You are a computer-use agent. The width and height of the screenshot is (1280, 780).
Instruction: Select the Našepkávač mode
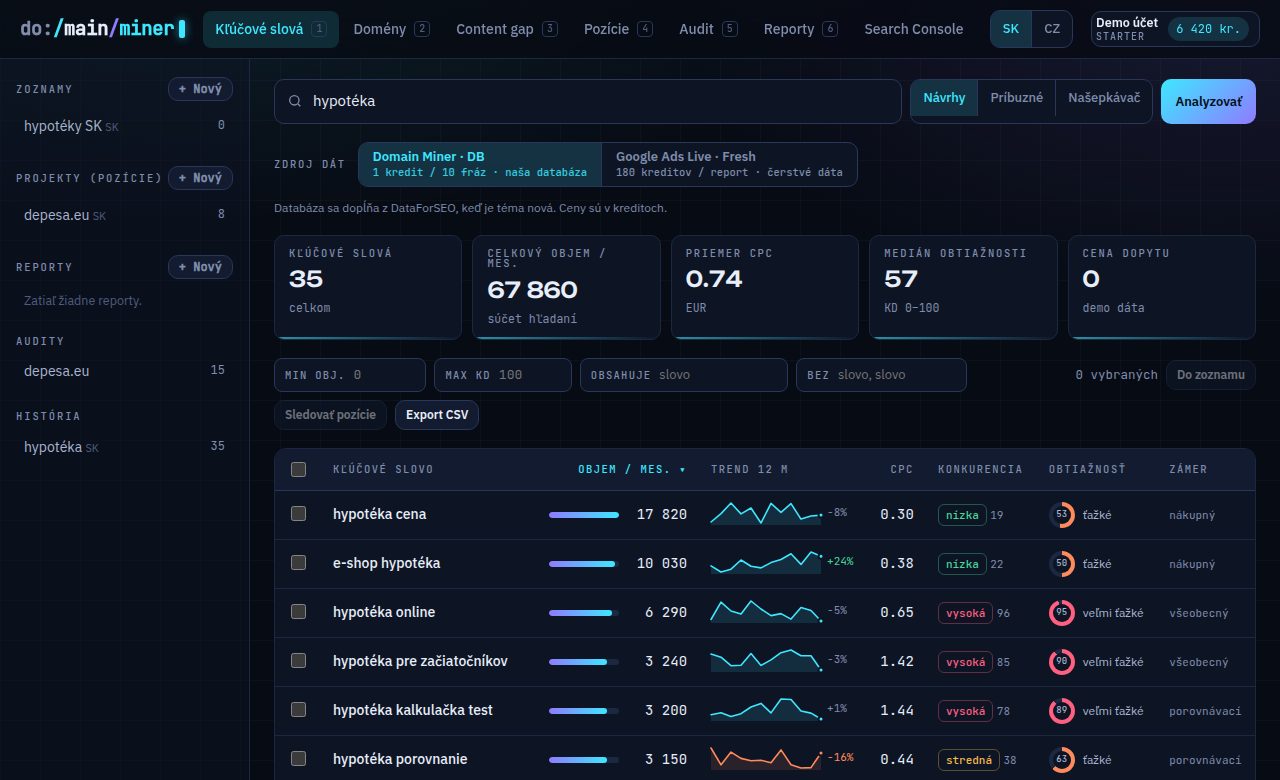click(1104, 98)
